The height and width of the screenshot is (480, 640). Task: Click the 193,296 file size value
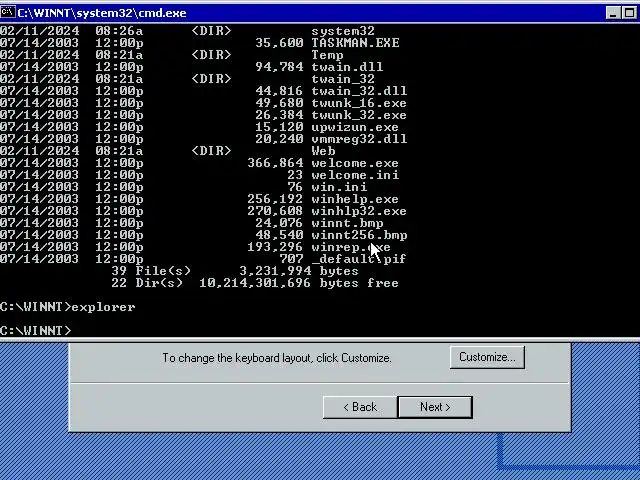pyautogui.click(x=276, y=247)
